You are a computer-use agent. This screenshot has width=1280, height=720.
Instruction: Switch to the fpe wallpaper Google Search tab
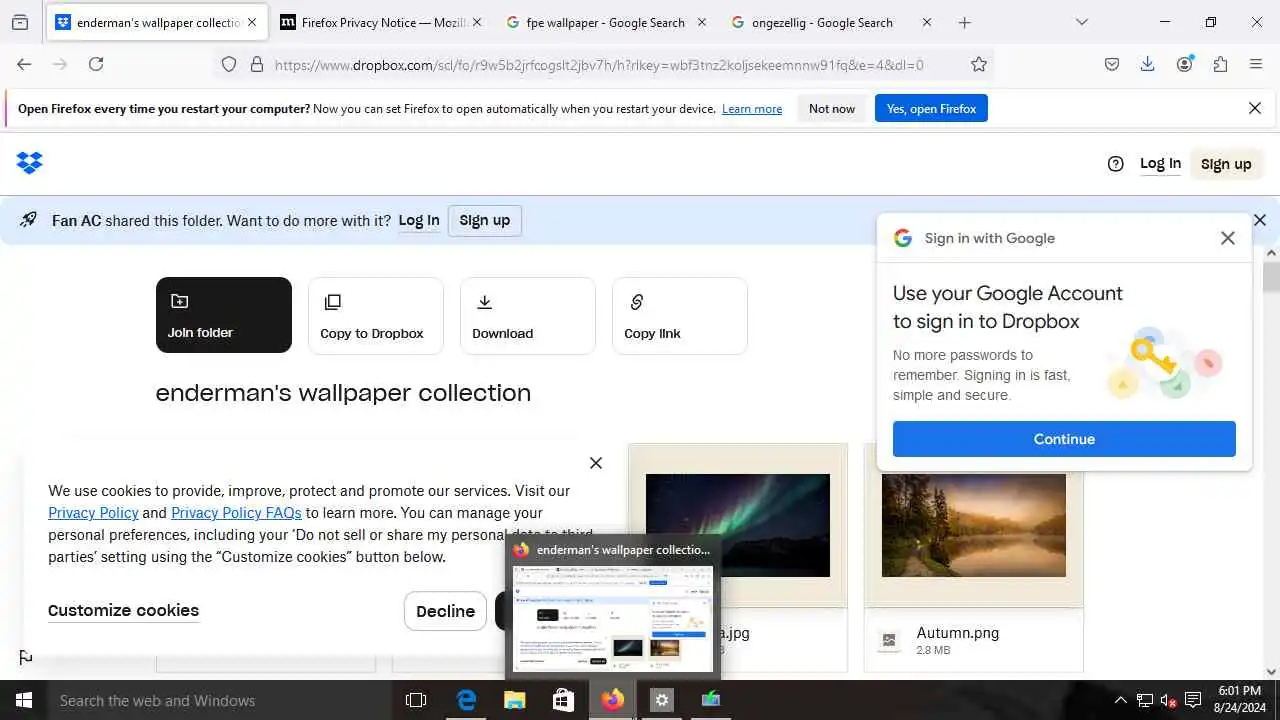pos(606,22)
